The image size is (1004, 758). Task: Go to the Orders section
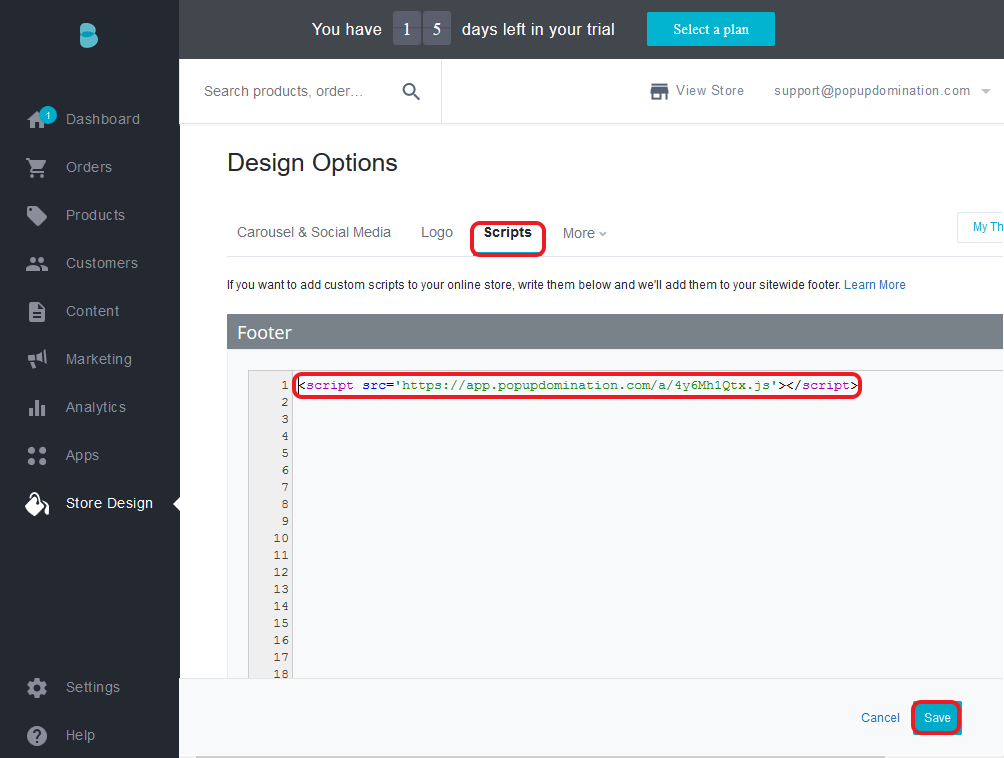90,167
